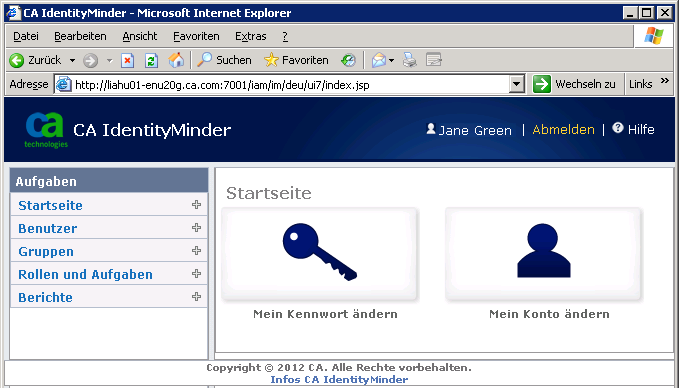Viewport: 684px width, 388px height.
Task: Open the Bearbeiten menu
Action: [80, 36]
